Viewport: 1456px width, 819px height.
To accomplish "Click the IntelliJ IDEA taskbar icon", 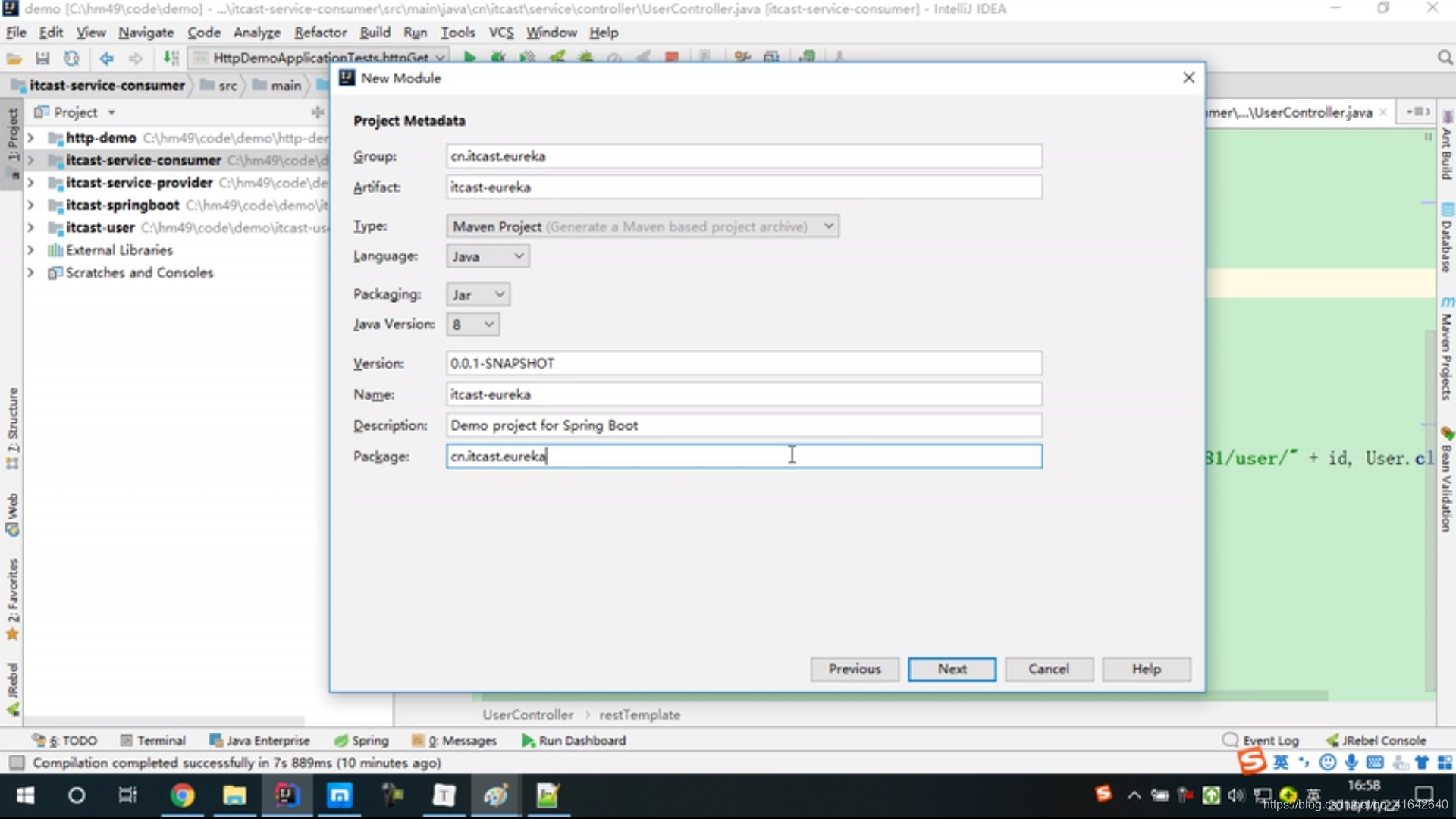I will 287,795.
